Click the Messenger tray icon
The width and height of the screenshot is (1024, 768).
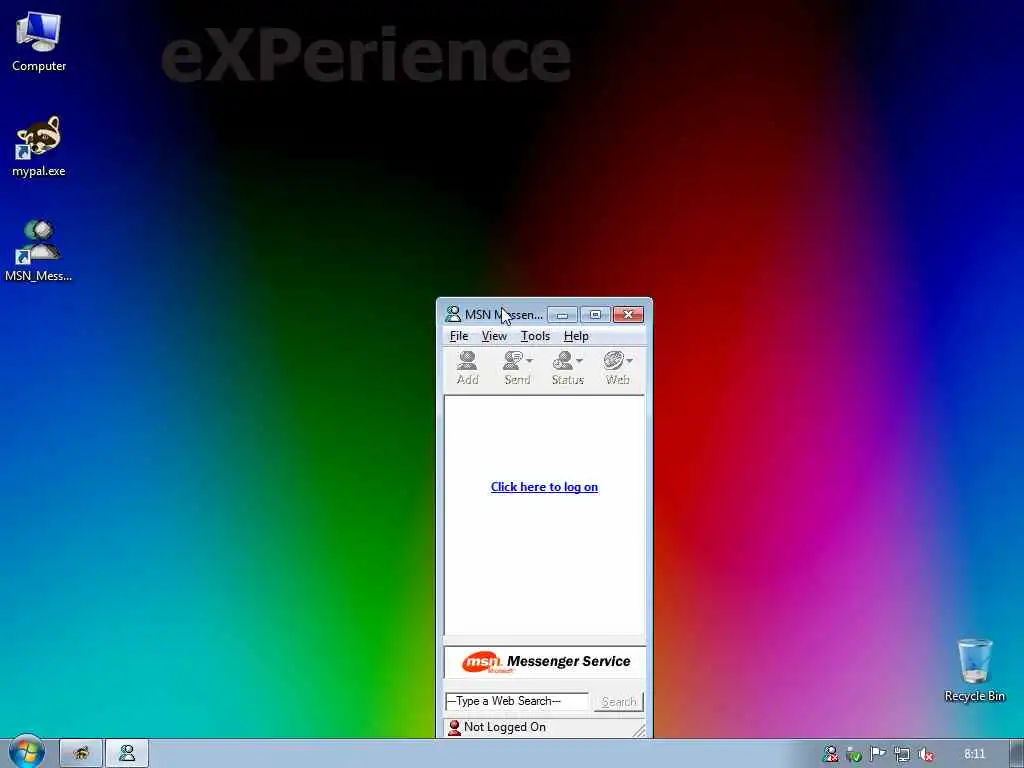[830, 754]
